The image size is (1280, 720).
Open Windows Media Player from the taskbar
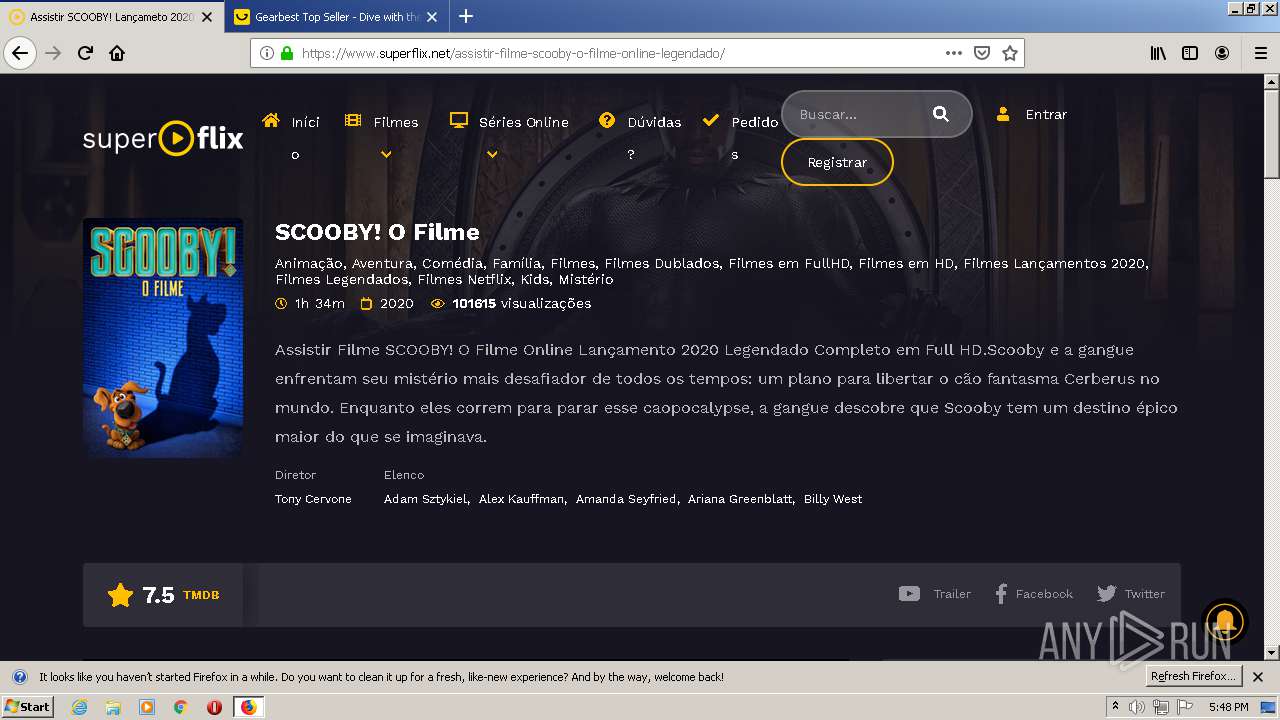(x=147, y=707)
